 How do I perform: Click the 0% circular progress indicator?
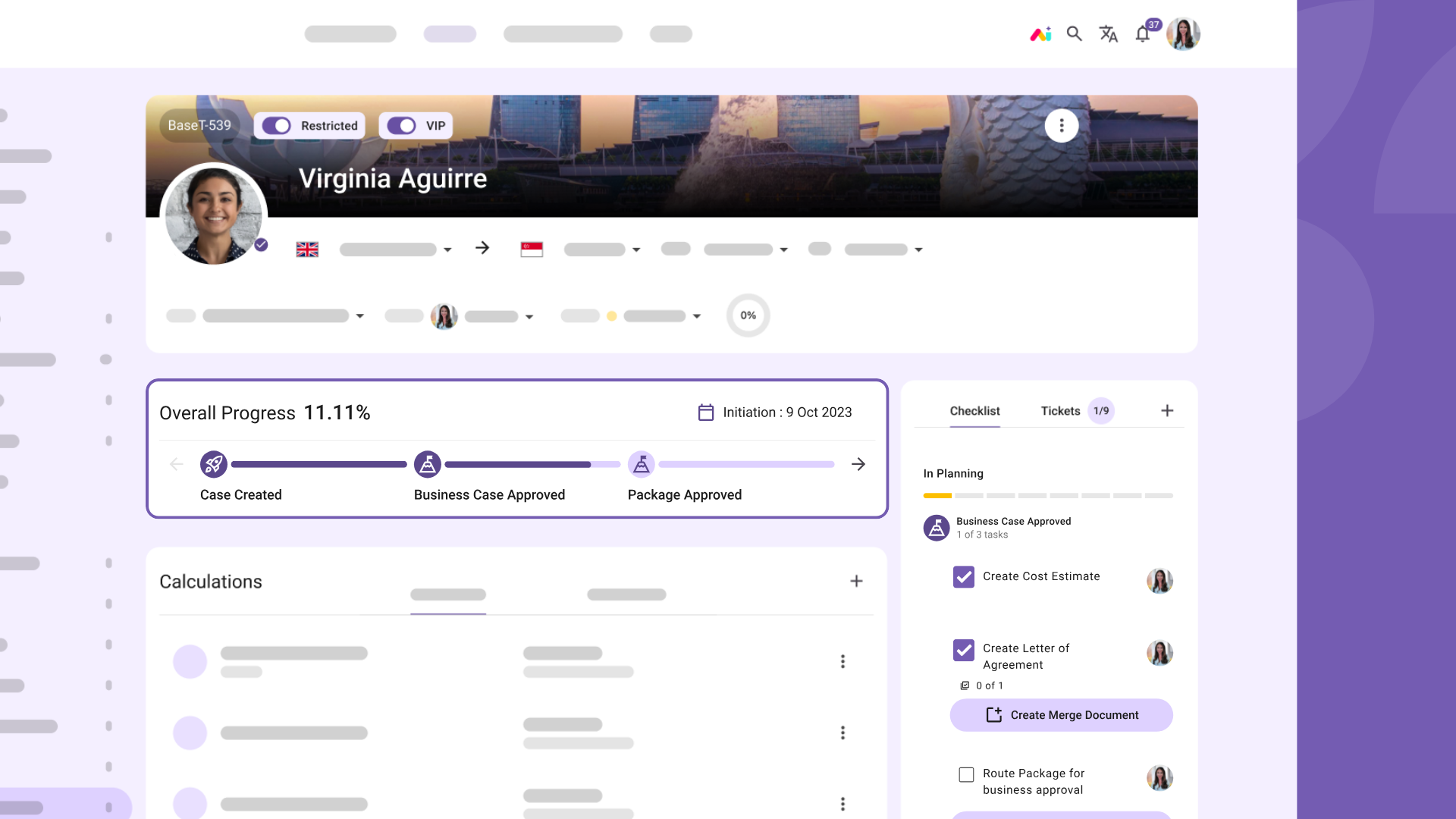coord(748,315)
